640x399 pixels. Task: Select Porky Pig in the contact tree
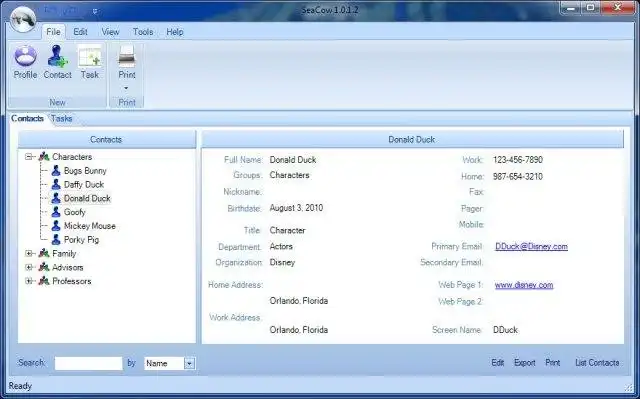pyautogui.click(x=81, y=240)
